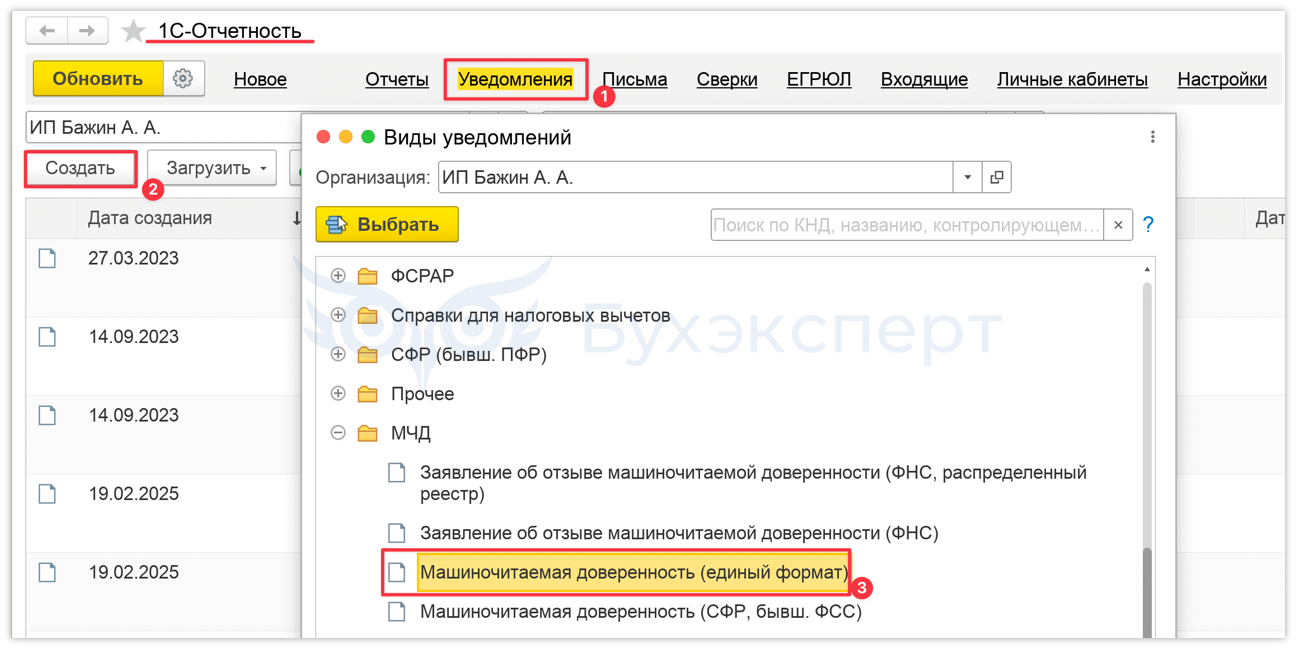Open help with the question mark icon

pyautogui.click(x=1148, y=225)
